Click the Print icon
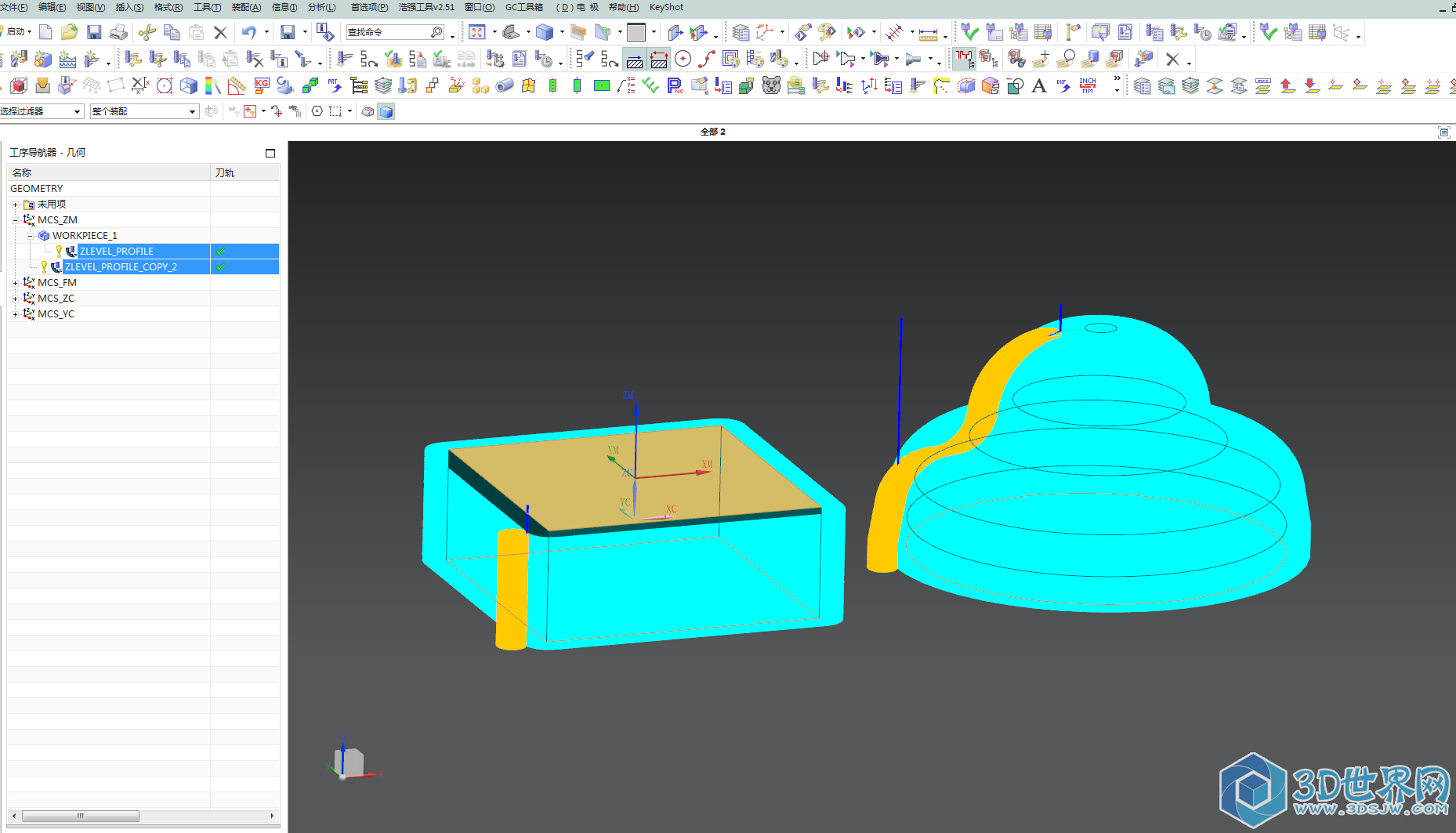 pyautogui.click(x=118, y=32)
